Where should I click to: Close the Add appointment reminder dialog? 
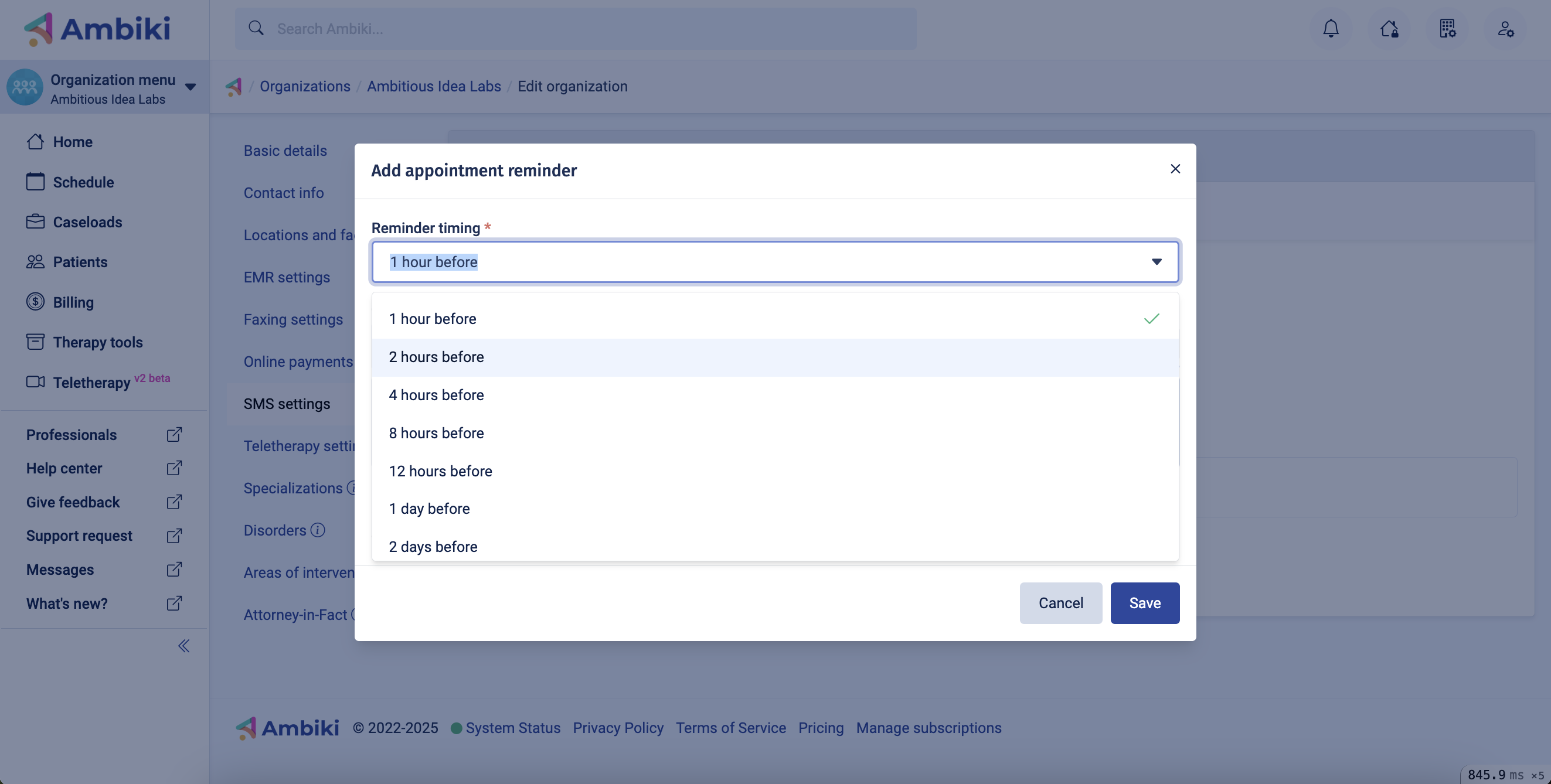(x=1175, y=169)
